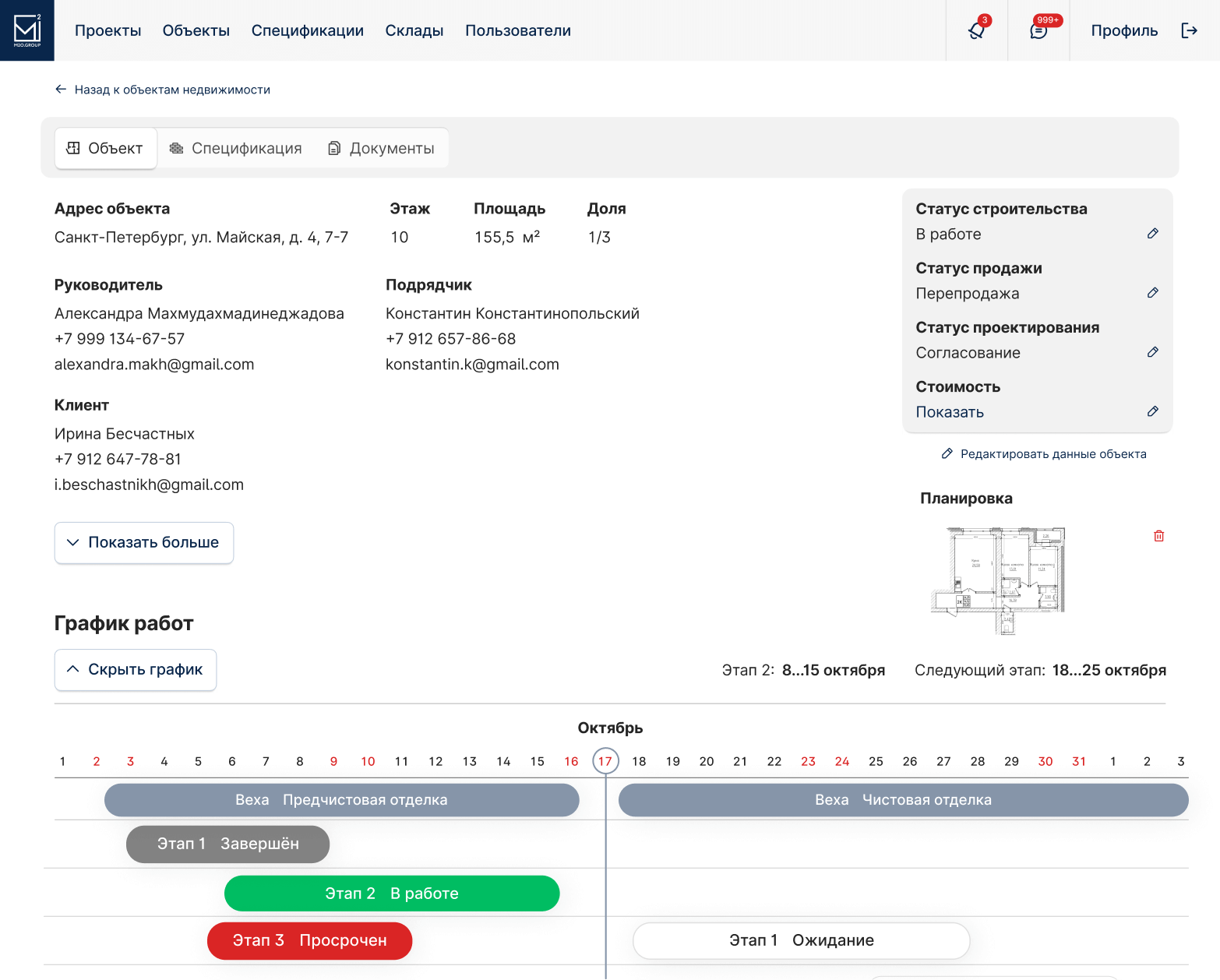Open Склады in top navigation
The height and width of the screenshot is (980, 1220).
click(414, 30)
